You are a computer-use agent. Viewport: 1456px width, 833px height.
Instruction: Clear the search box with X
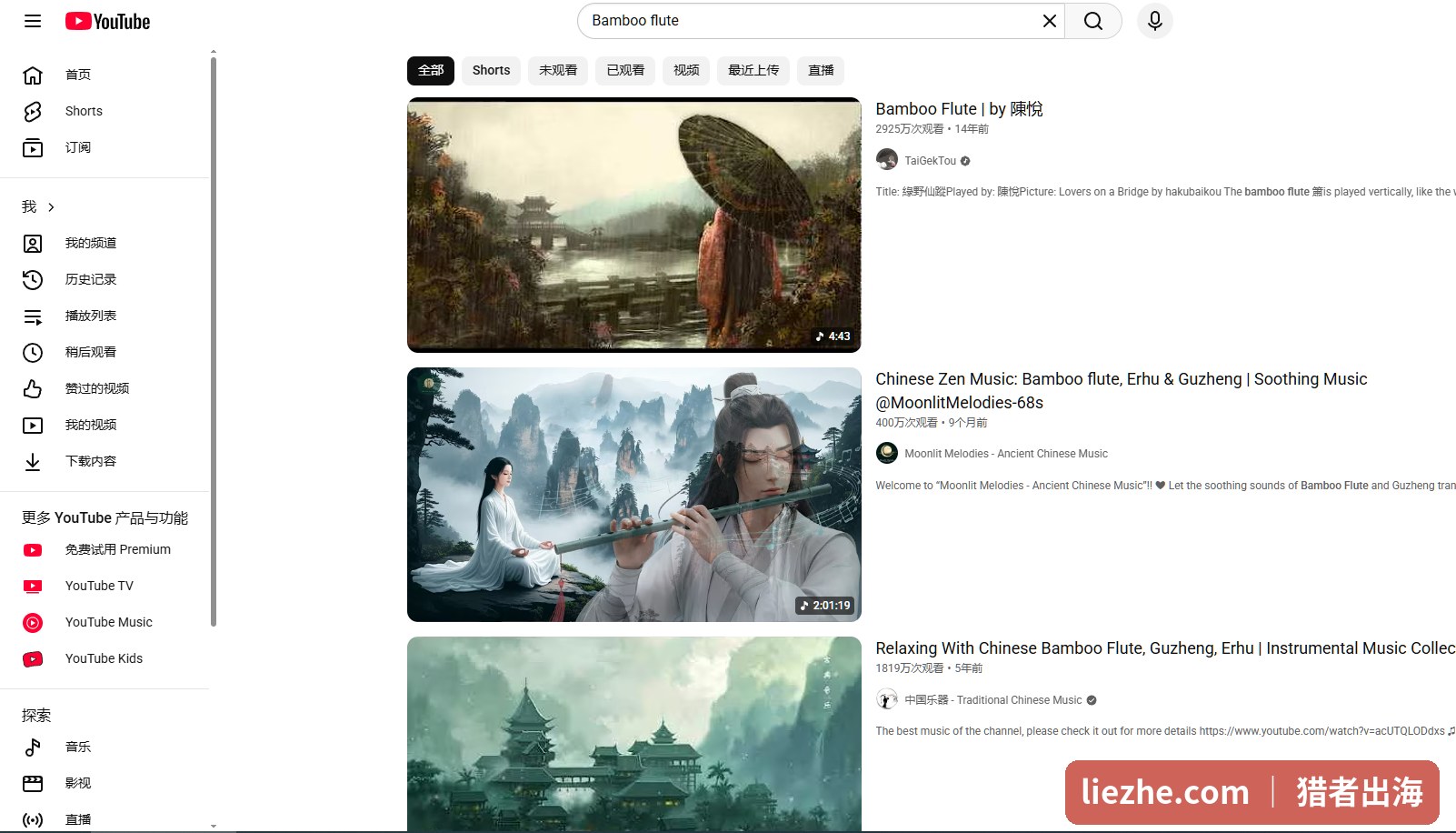pyautogui.click(x=1049, y=21)
